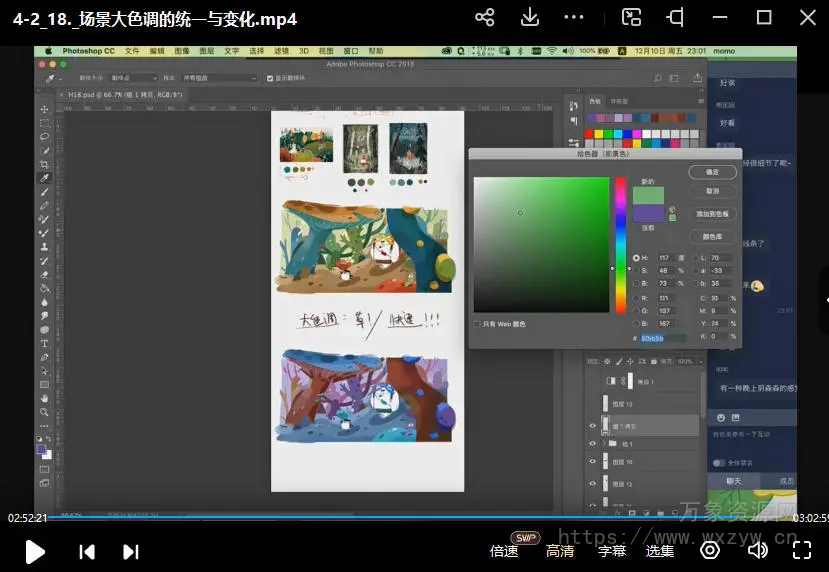Click the share icon in title bar
829x572 pixels.
[x=485, y=18]
